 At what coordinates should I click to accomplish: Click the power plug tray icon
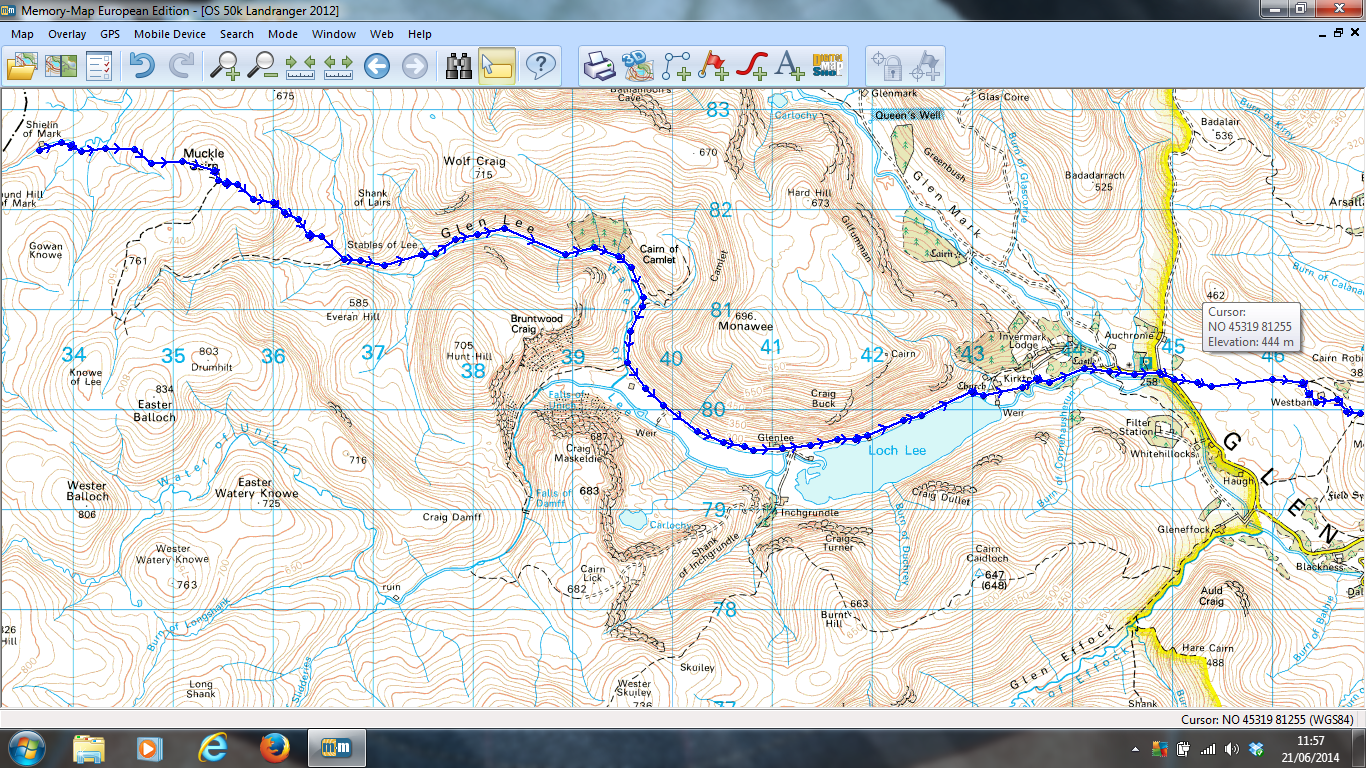coord(1184,749)
